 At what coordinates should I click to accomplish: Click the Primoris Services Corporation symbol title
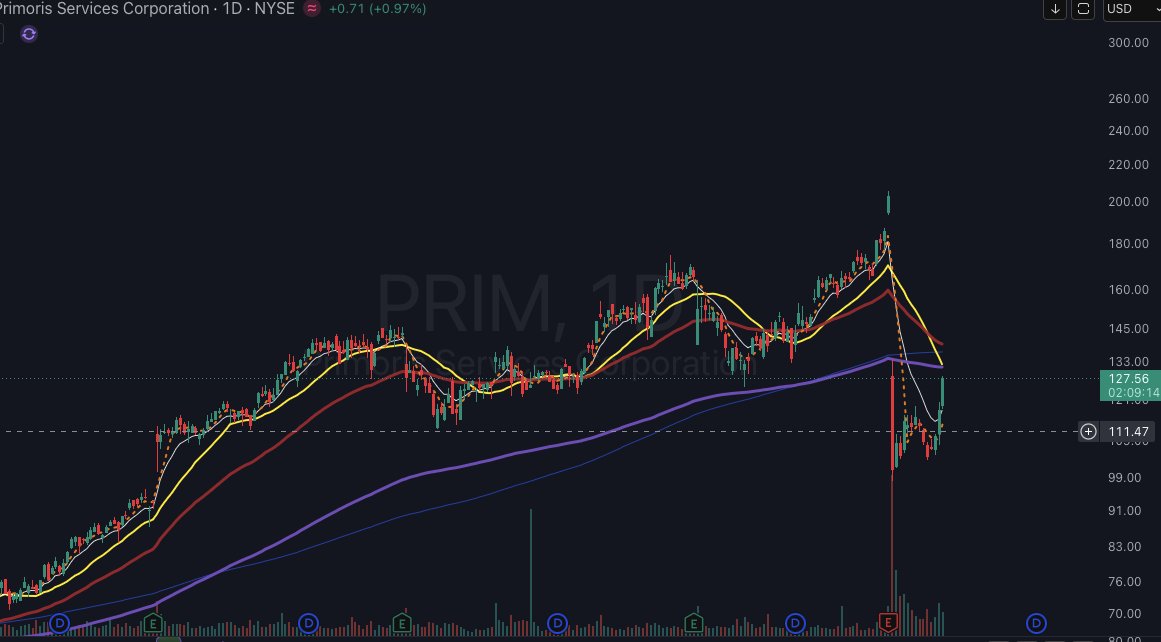(x=104, y=9)
